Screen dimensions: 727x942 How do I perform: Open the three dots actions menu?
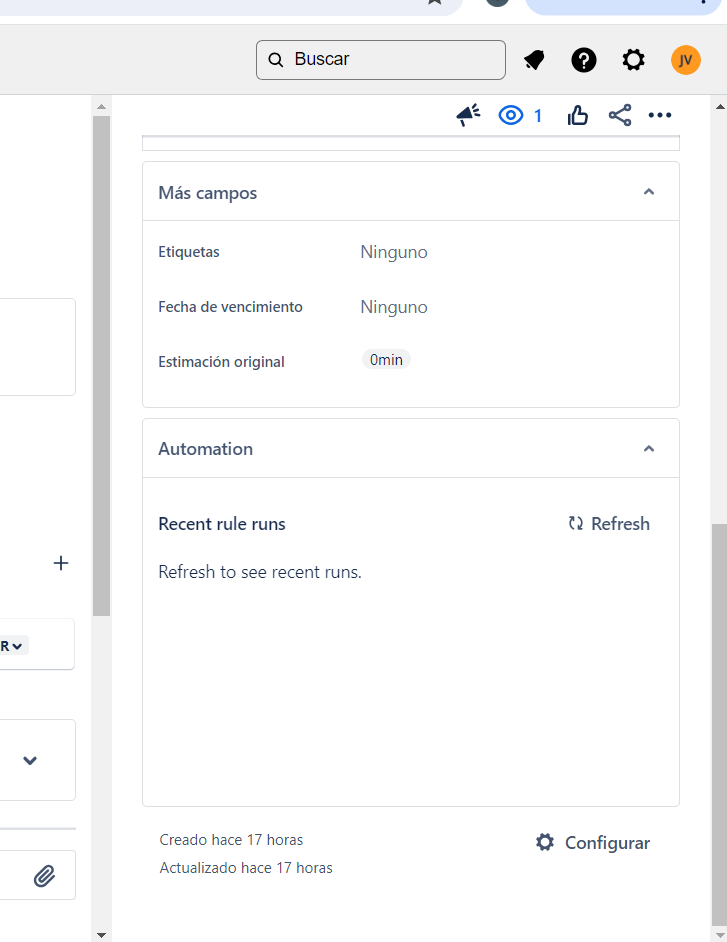tap(660, 115)
